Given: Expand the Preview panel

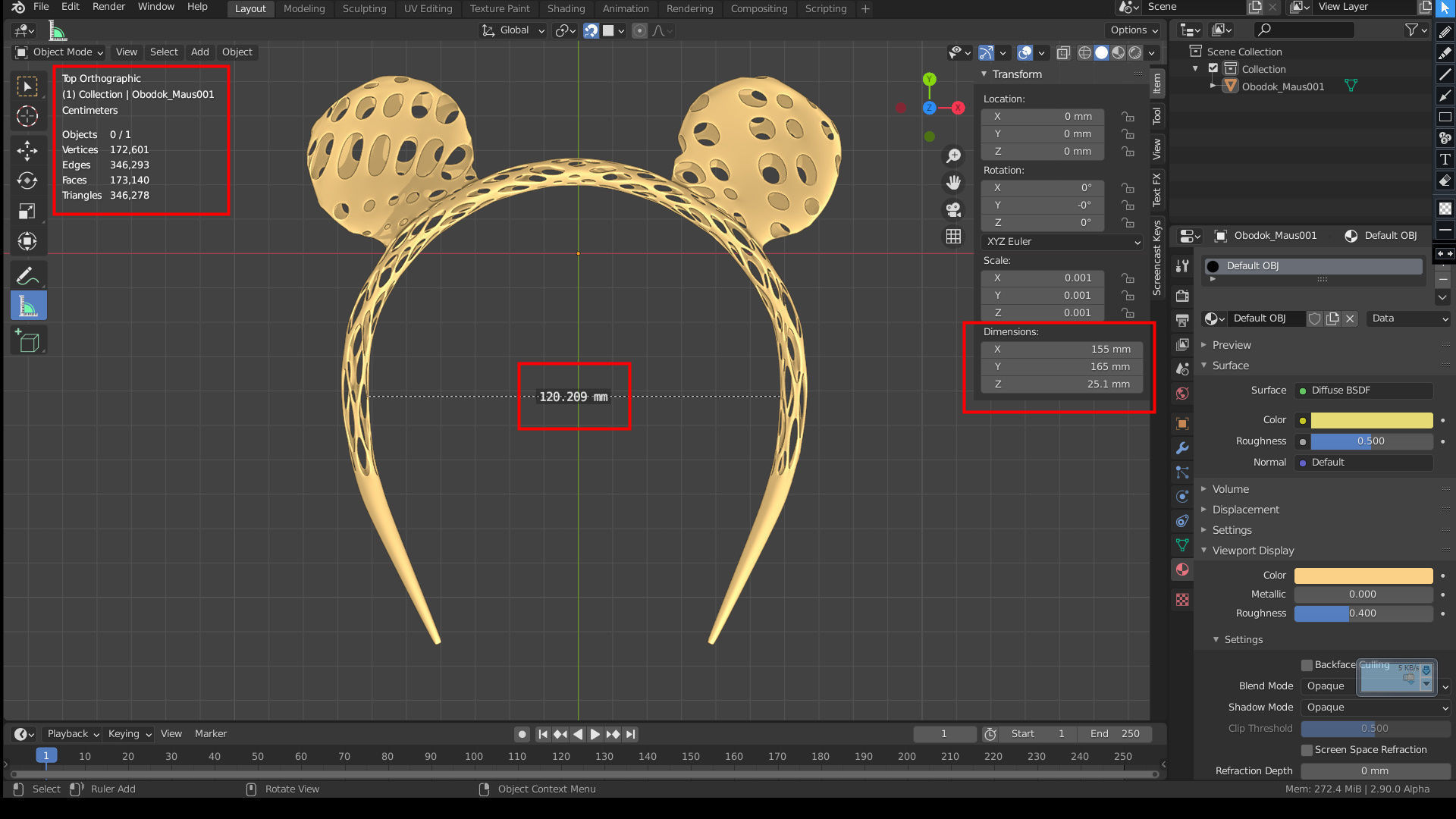Looking at the screenshot, I should [1231, 345].
